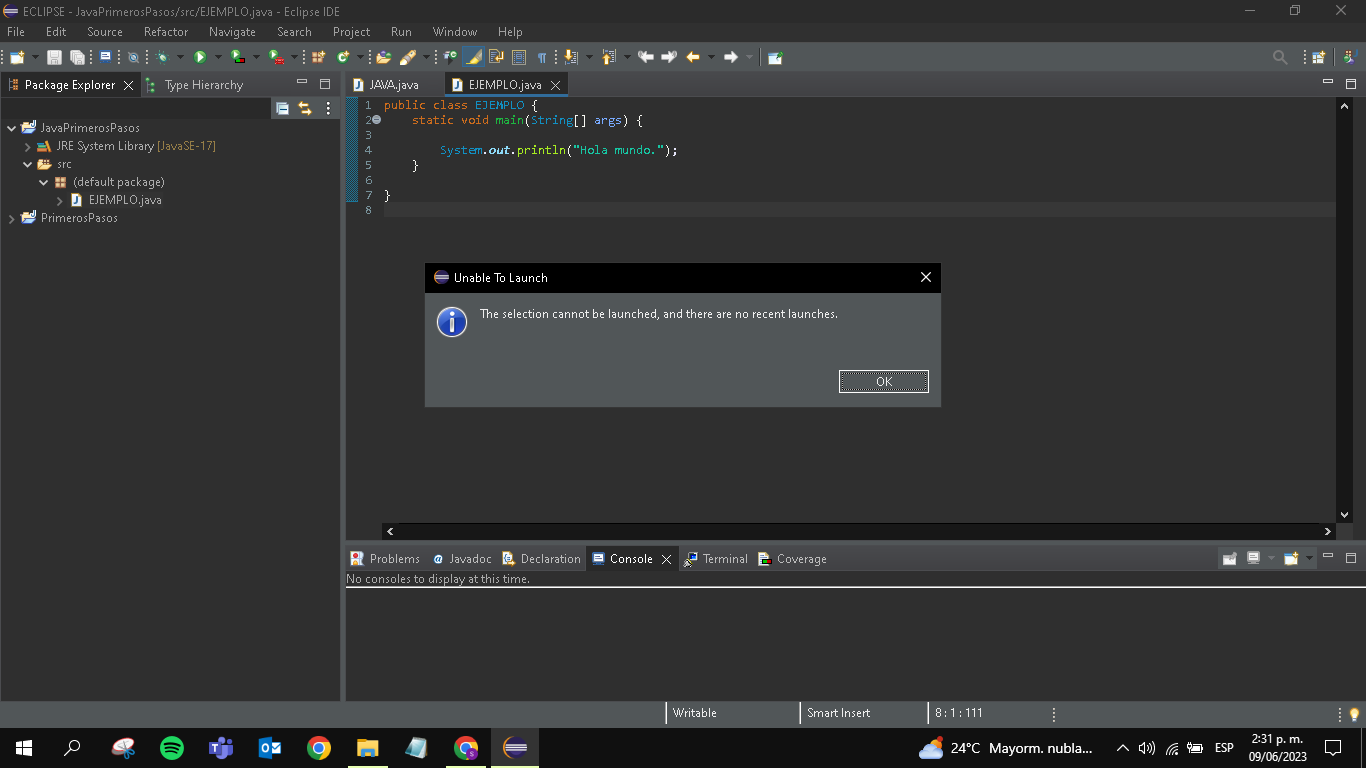Open the Source menu
1366x768 pixels.
click(105, 32)
